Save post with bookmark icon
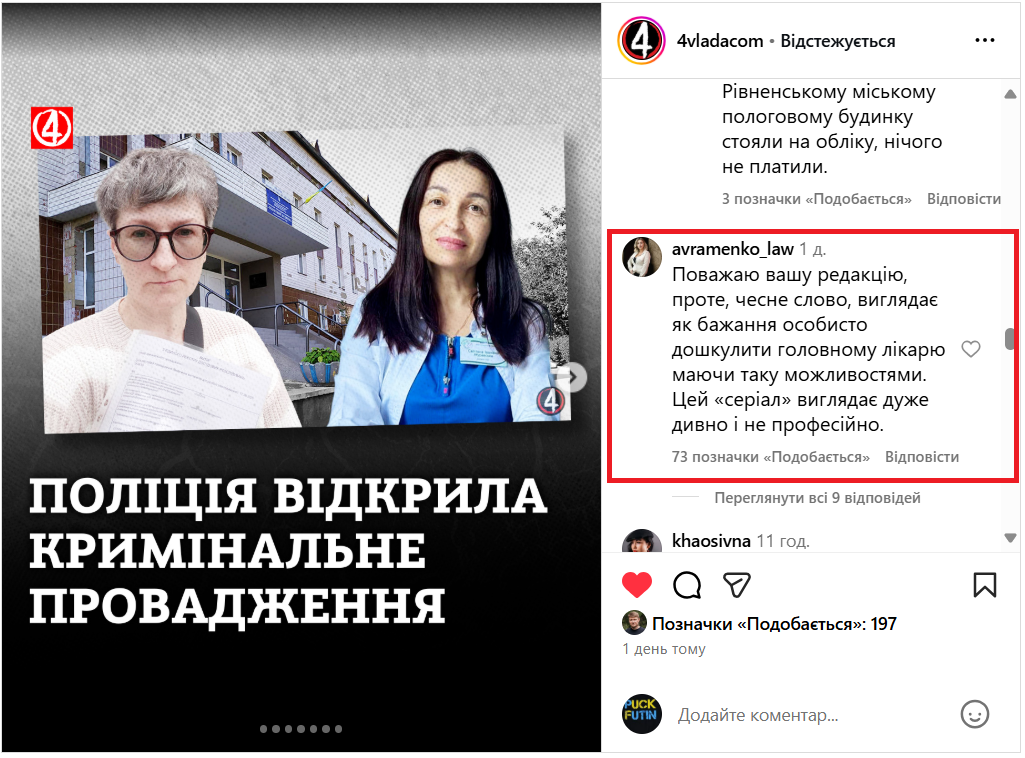 pyautogui.click(x=984, y=585)
